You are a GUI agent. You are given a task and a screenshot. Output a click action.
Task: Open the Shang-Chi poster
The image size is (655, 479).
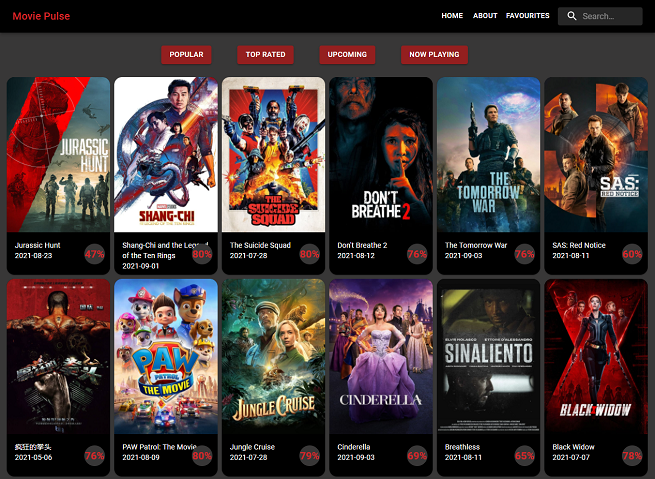point(166,155)
